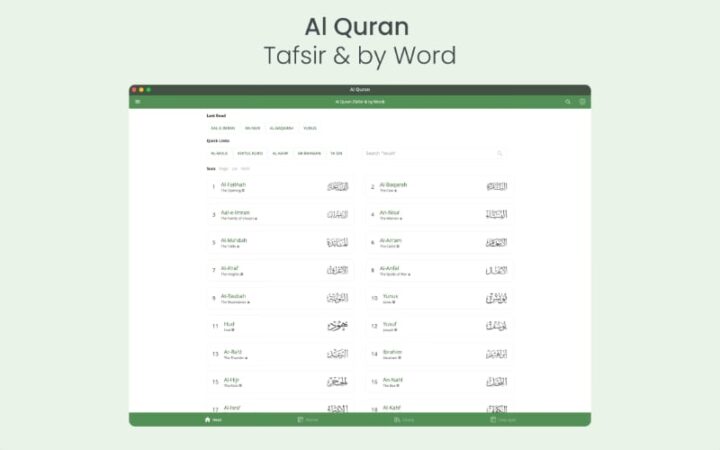
Task: Switch to the Page list tab
Action: [x=224, y=169]
